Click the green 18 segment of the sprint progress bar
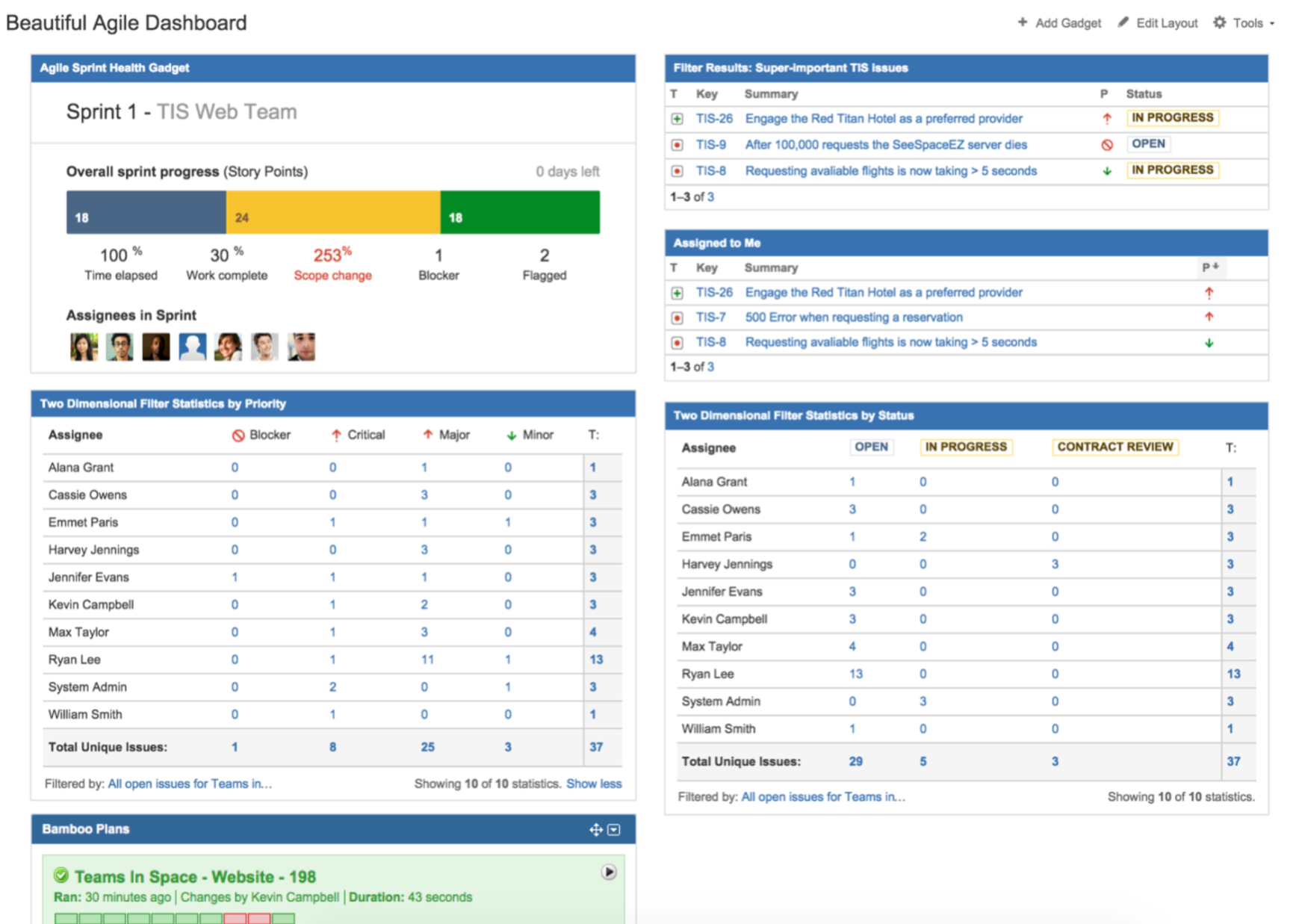This screenshot has width=1293, height=924. tap(520, 212)
